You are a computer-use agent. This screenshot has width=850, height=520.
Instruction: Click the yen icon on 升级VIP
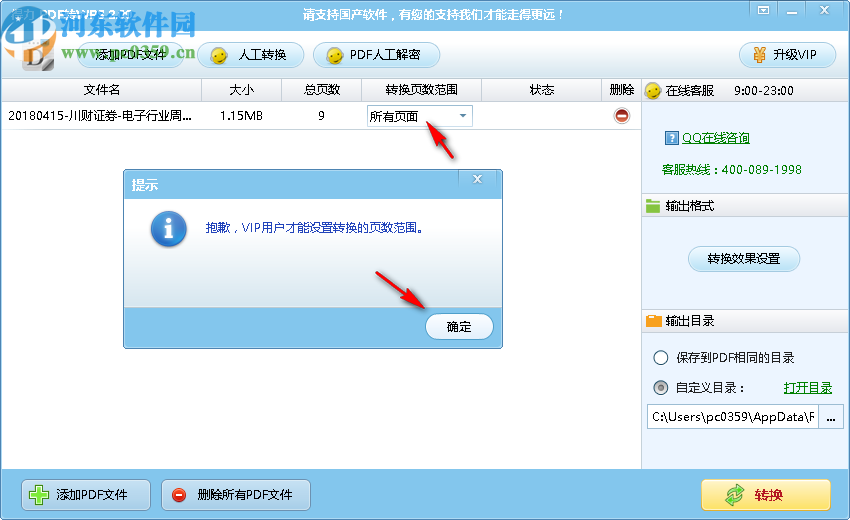point(759,55)
